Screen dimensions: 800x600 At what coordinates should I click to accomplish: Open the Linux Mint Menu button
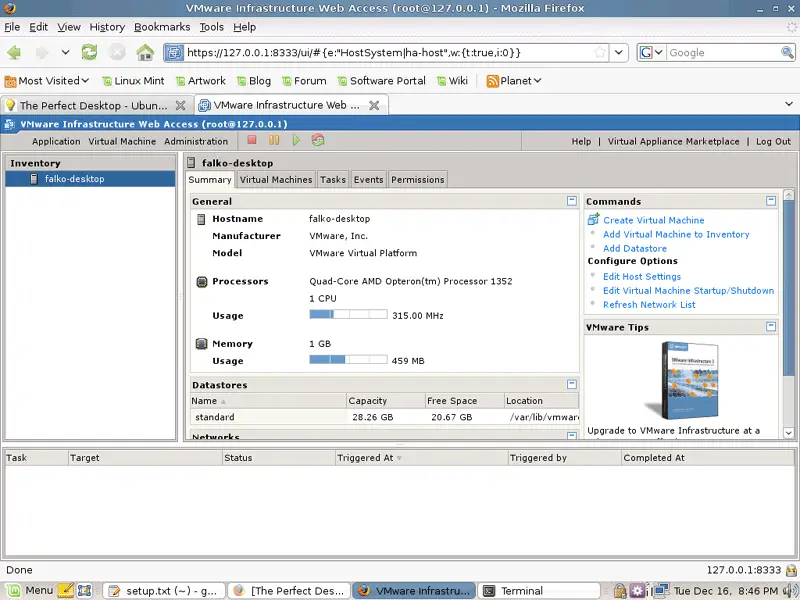pos(30,590)
